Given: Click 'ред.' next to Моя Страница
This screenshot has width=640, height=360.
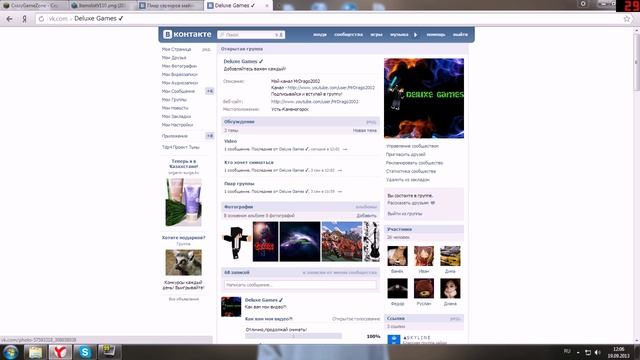Looking at the screenshot, I should point(206,49).
